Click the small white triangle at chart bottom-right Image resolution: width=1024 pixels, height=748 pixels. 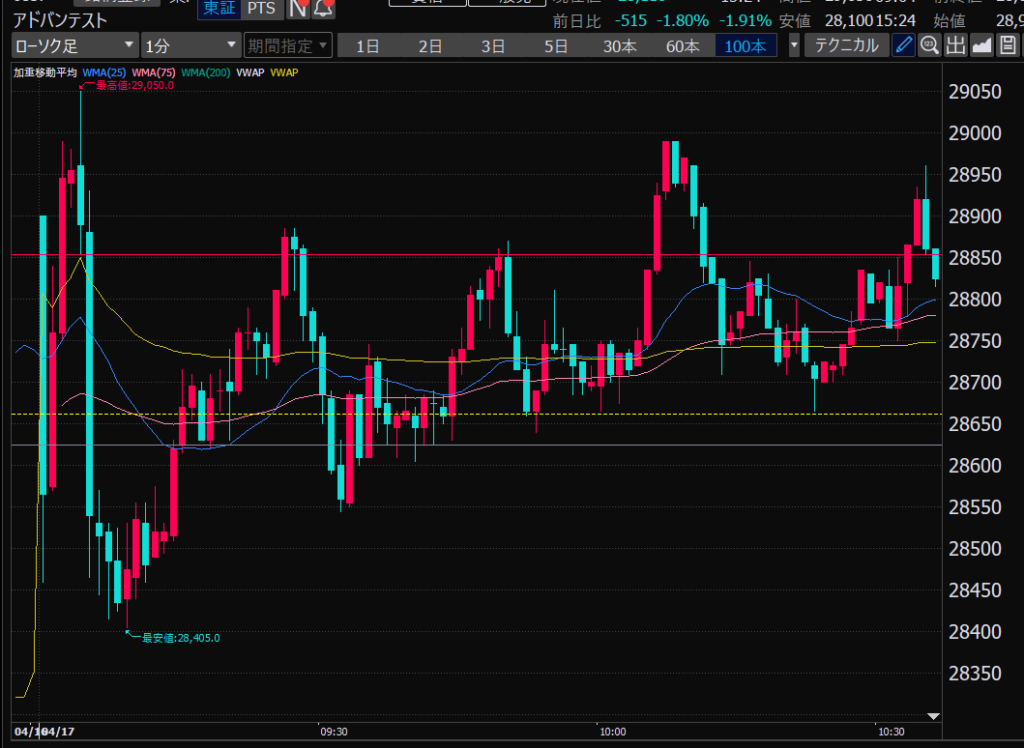934,716
